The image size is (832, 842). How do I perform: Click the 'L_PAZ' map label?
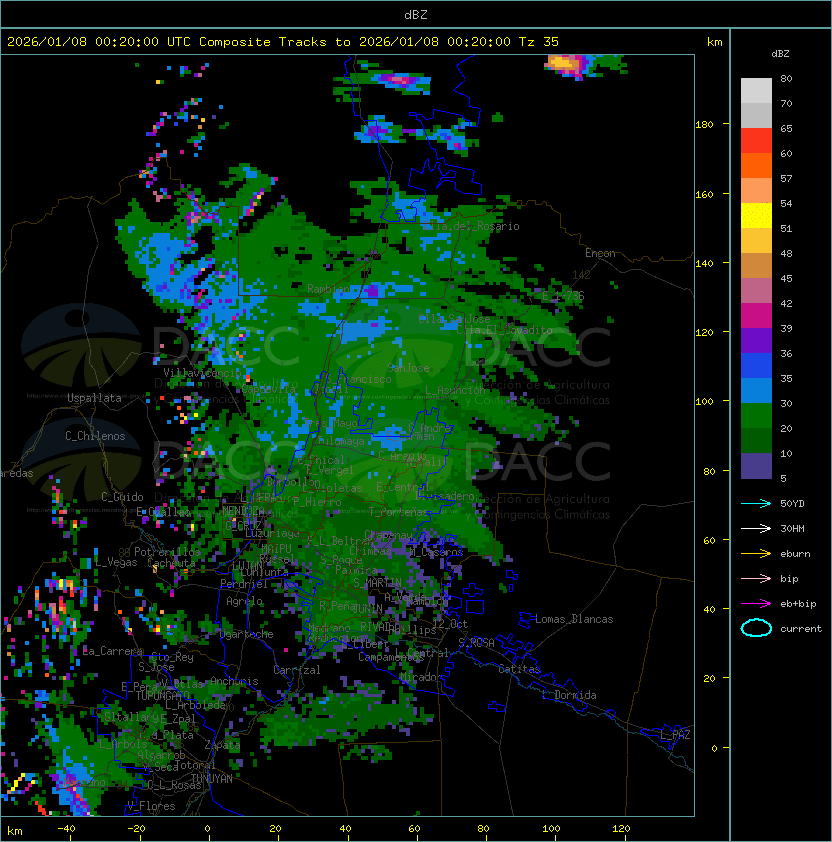(675, 735)
